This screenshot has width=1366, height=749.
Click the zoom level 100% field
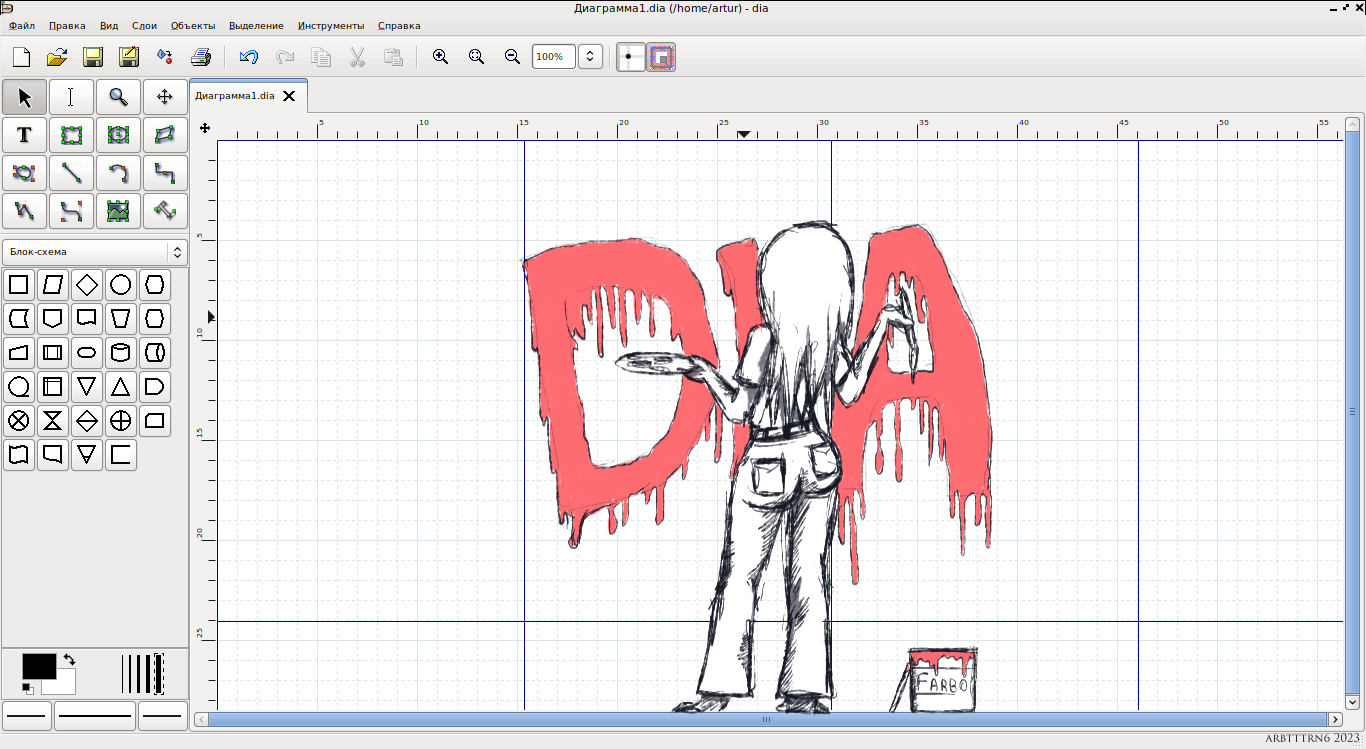pos(553,57)
